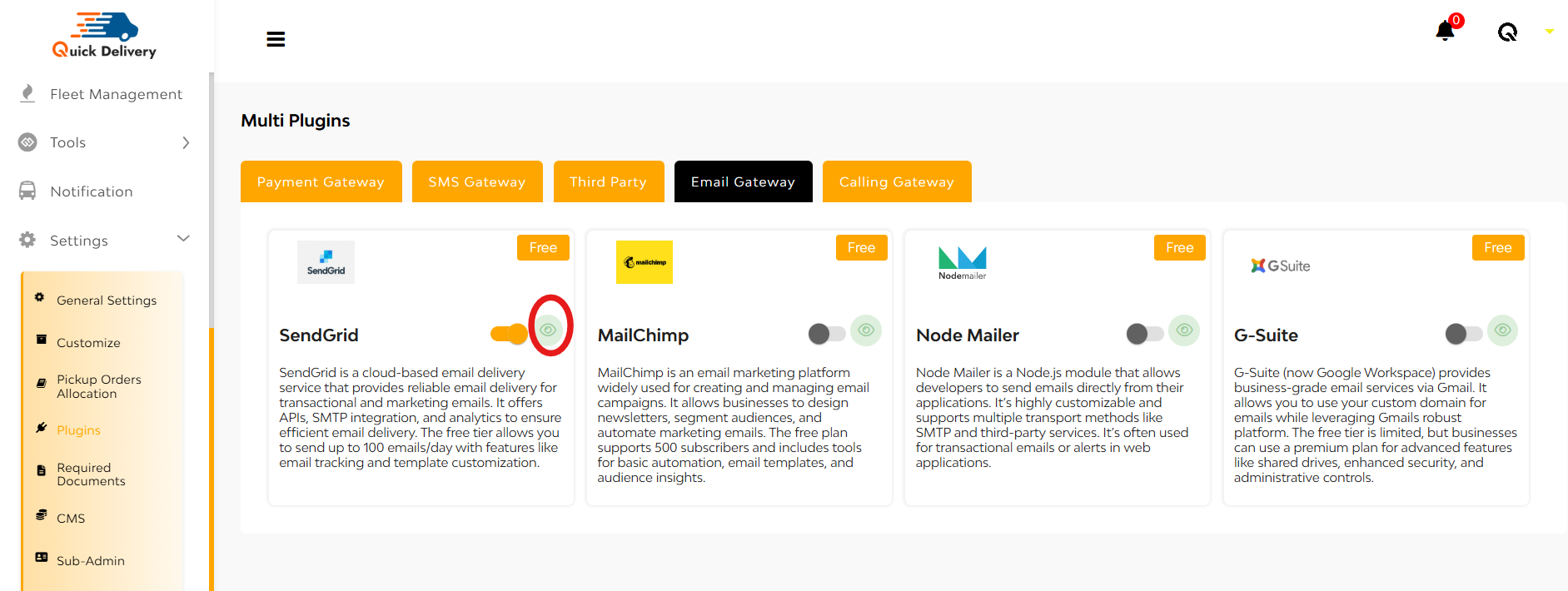The height and width of the screenshot is (591, 1568).
Task: Click the Plugins plug icon
Action: pyautogui.click(x=41, y=428)
